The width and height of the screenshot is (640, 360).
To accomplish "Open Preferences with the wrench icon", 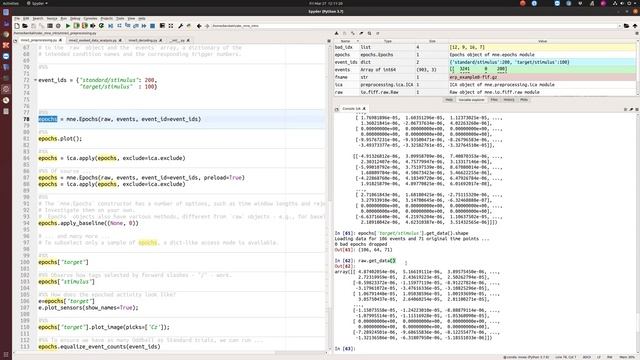I will (180, 26).
